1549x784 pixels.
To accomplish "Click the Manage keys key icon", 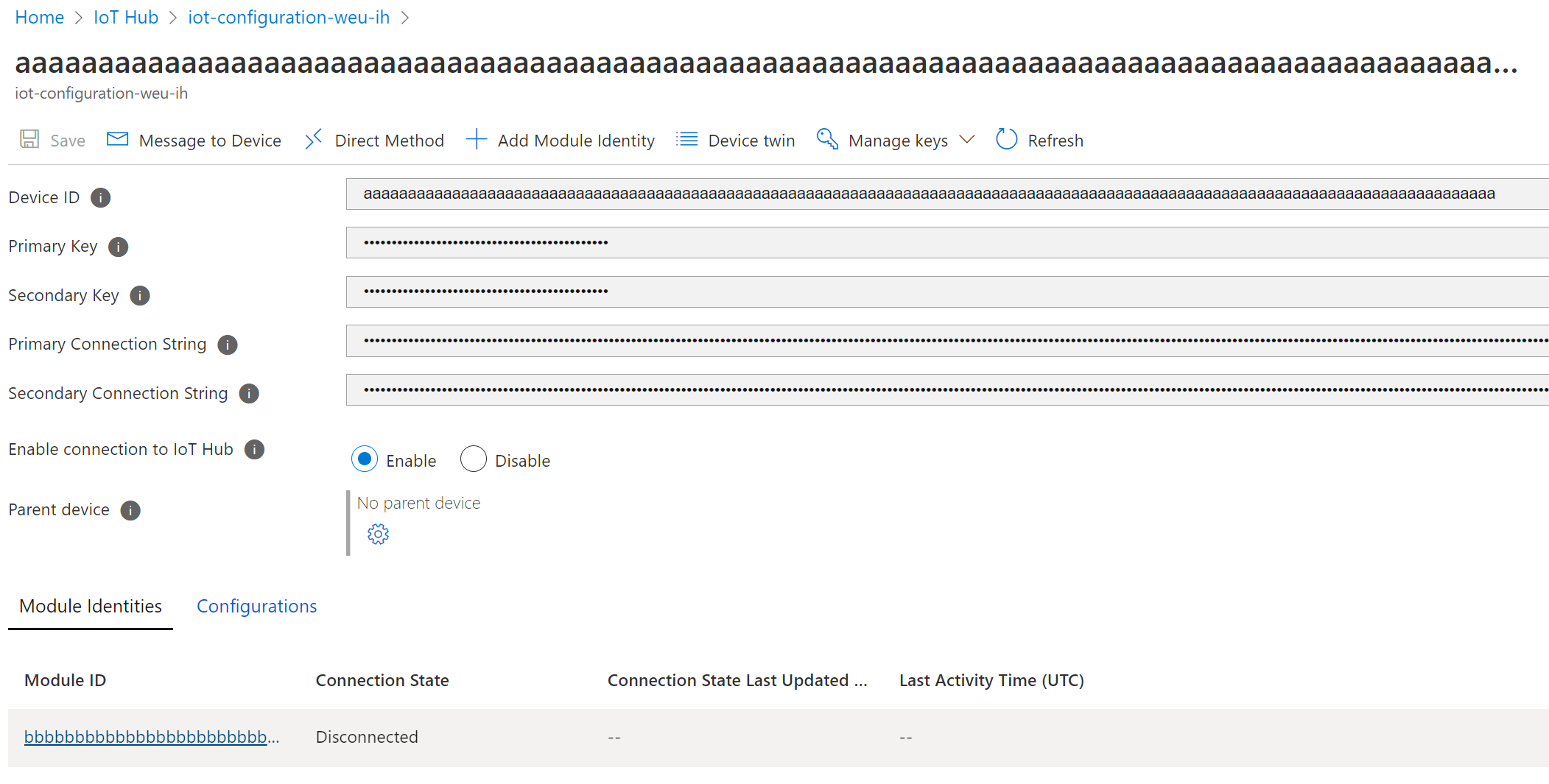I will (x=827, y=139).
